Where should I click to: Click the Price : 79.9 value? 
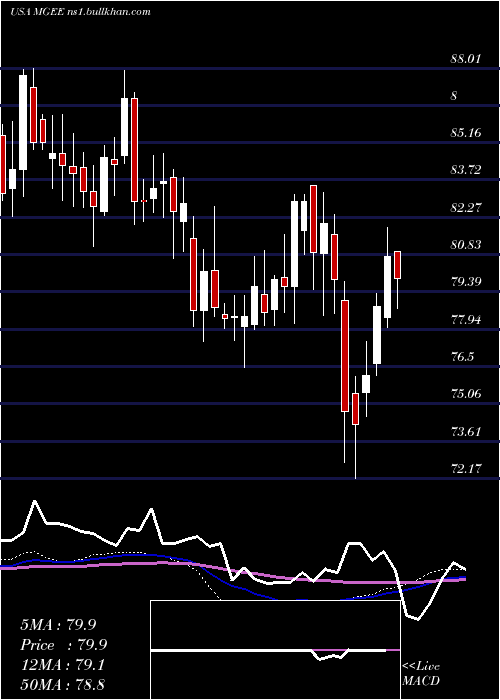(64, 645)
